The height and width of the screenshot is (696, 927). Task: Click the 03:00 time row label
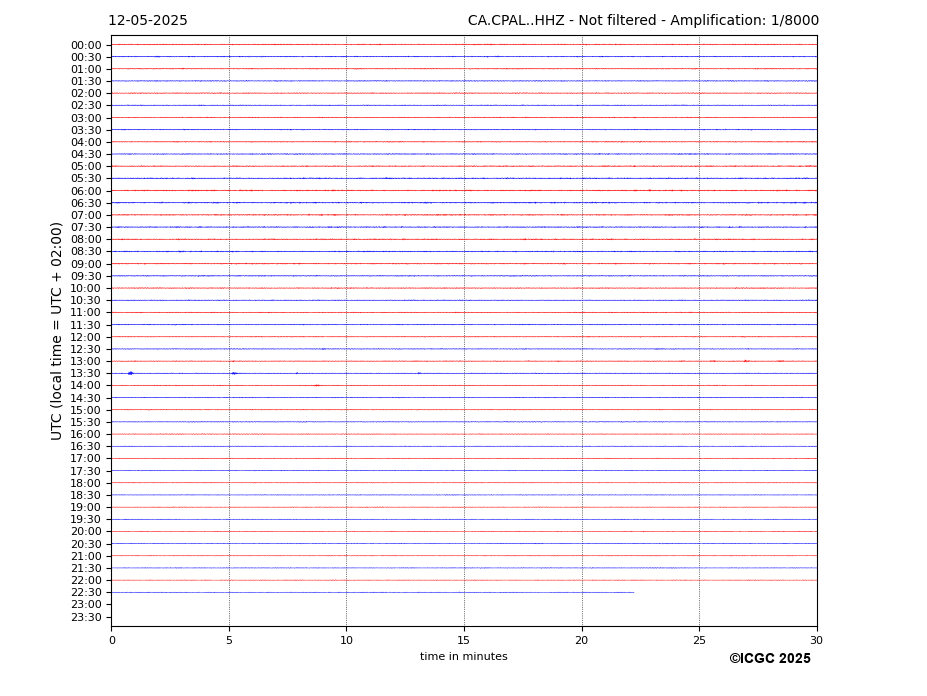[86, 118]
